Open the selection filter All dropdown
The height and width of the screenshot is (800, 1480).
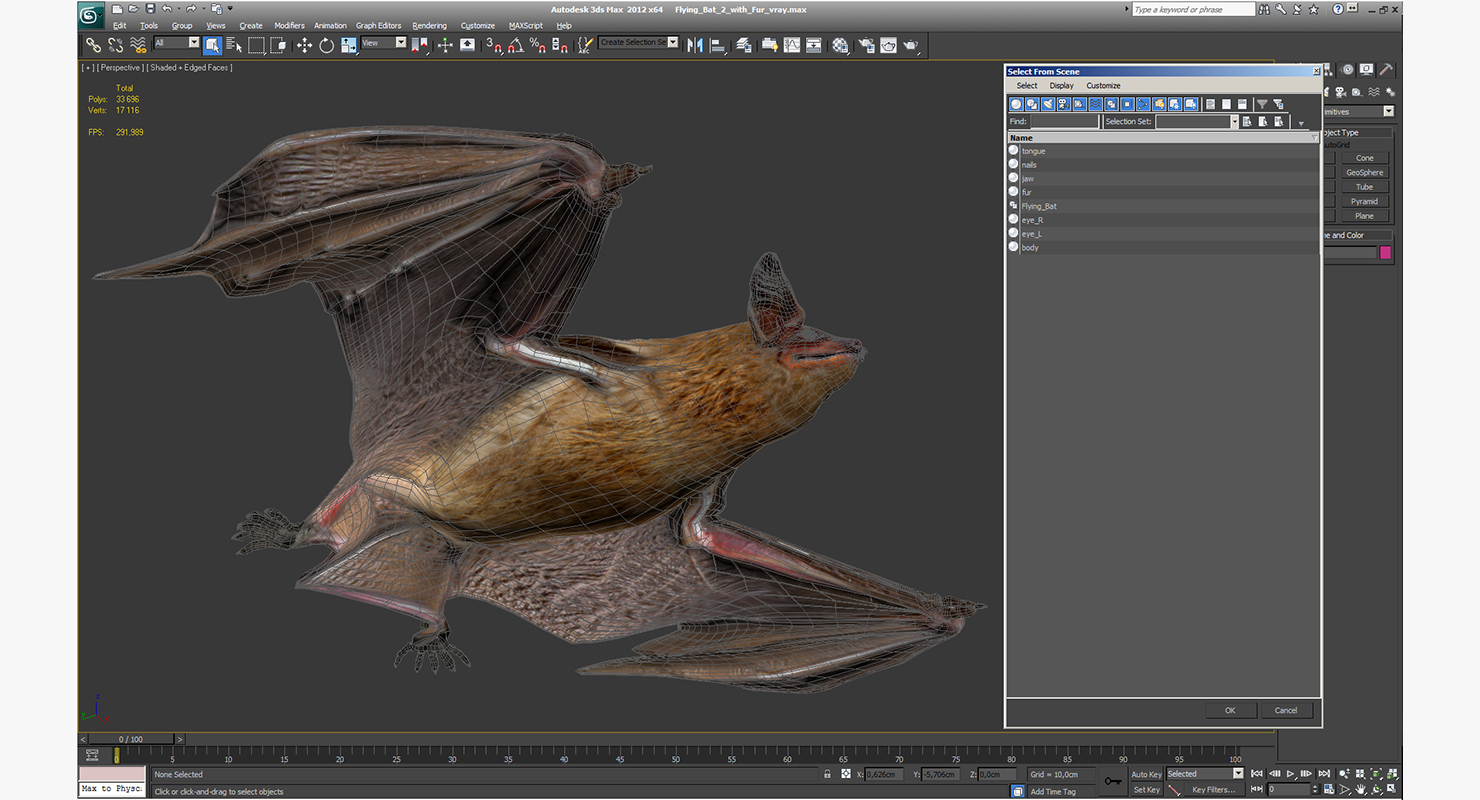[194, 43]
